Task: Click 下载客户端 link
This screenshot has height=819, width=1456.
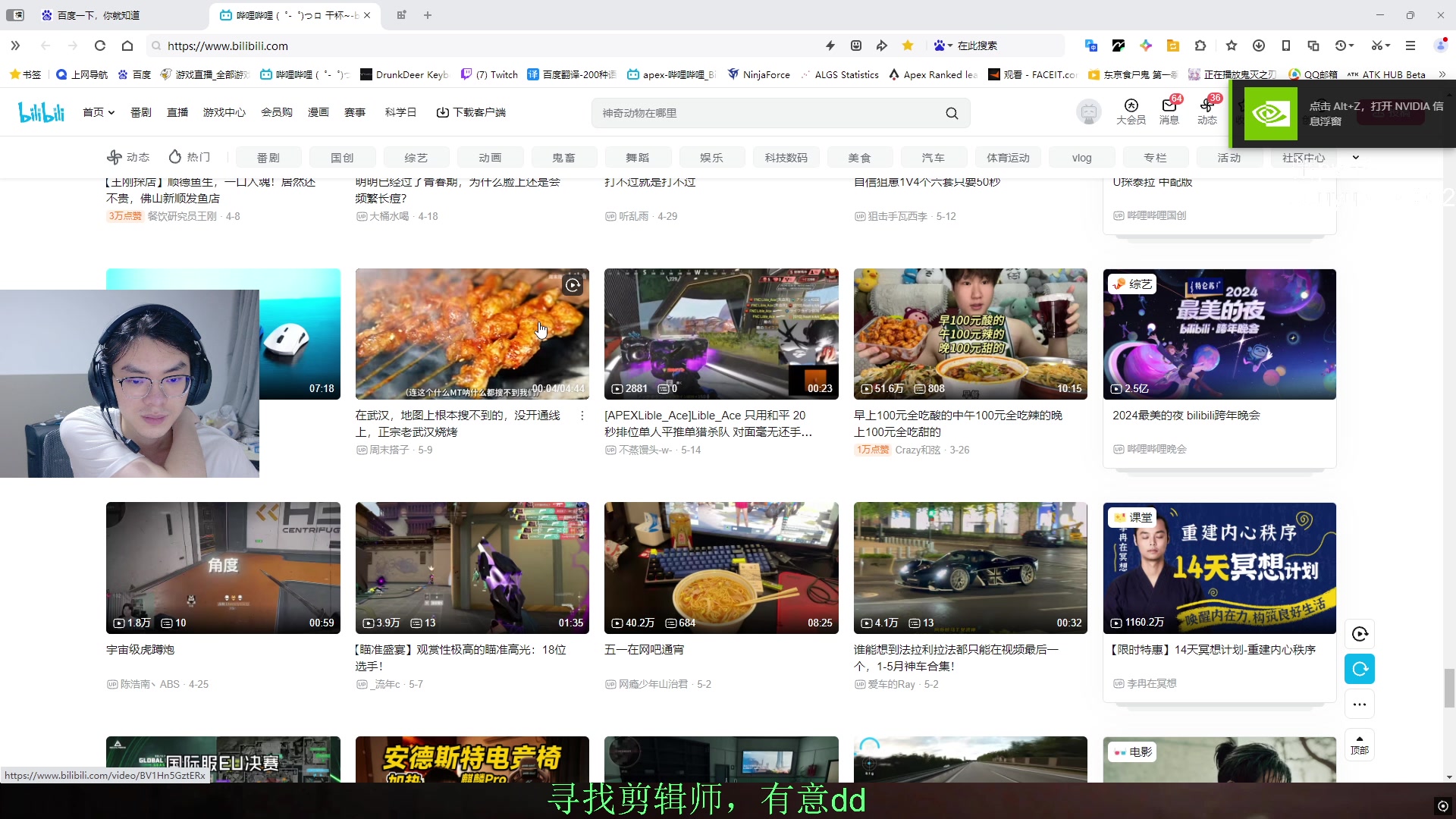Action: pyautogui.click(x=471, y=112)
